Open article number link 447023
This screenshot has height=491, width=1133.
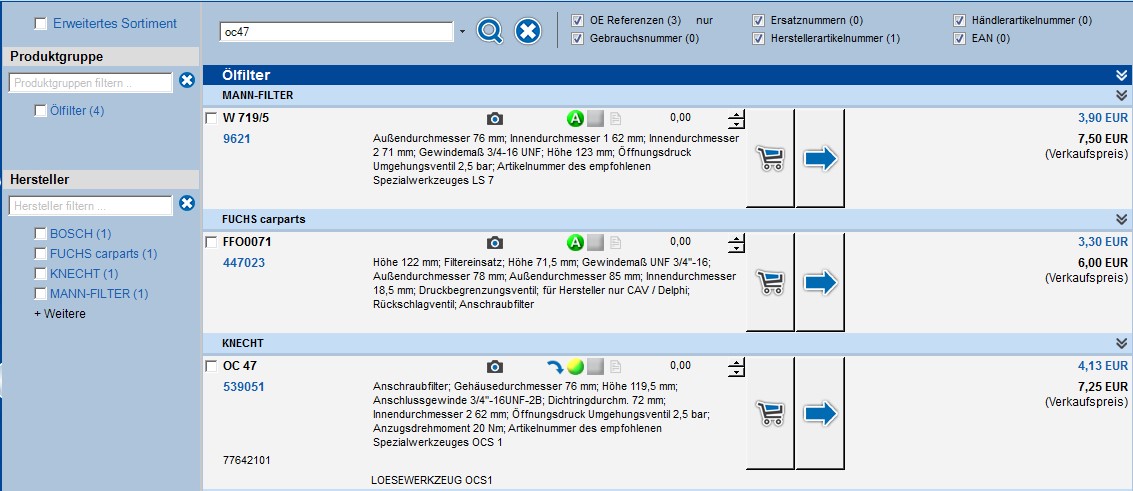pyautogui.click(x=244, y=263)
